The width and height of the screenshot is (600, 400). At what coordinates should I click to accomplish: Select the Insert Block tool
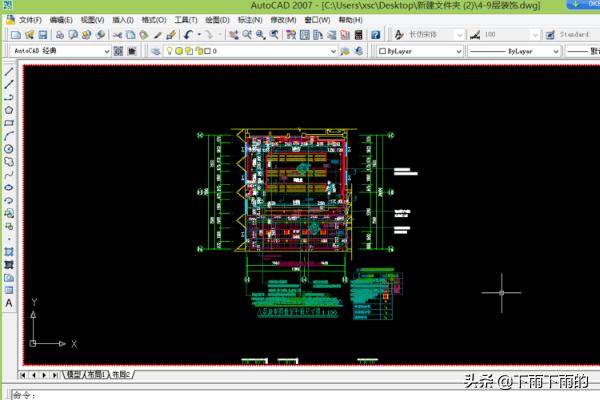(9, 213)
